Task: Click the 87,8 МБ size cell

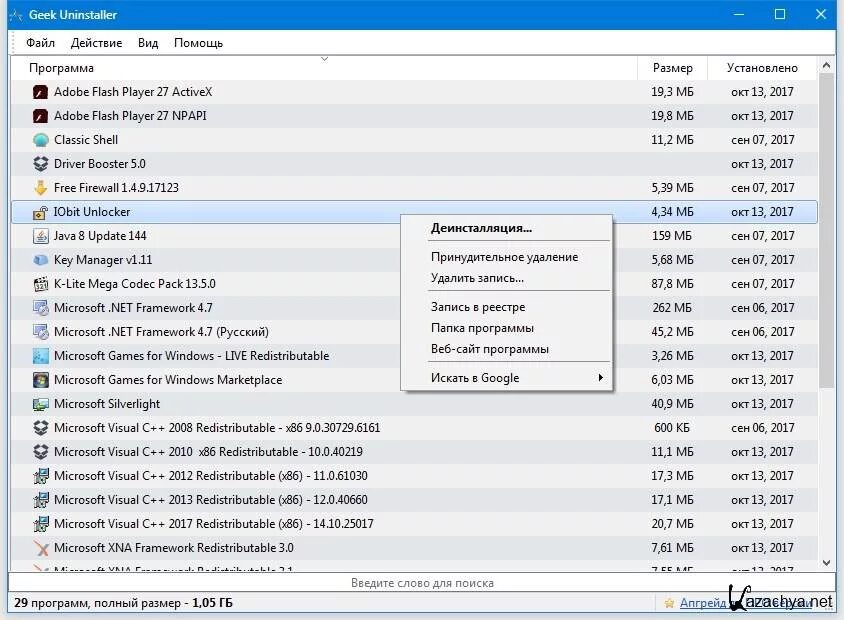Action: pos(672,284)
